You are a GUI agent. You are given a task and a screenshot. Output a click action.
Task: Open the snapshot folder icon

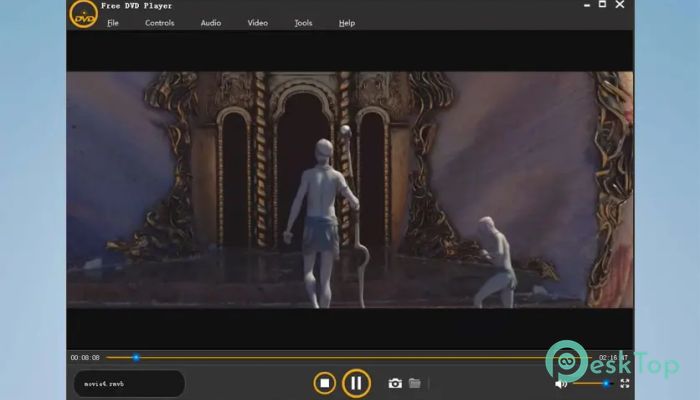415,383
